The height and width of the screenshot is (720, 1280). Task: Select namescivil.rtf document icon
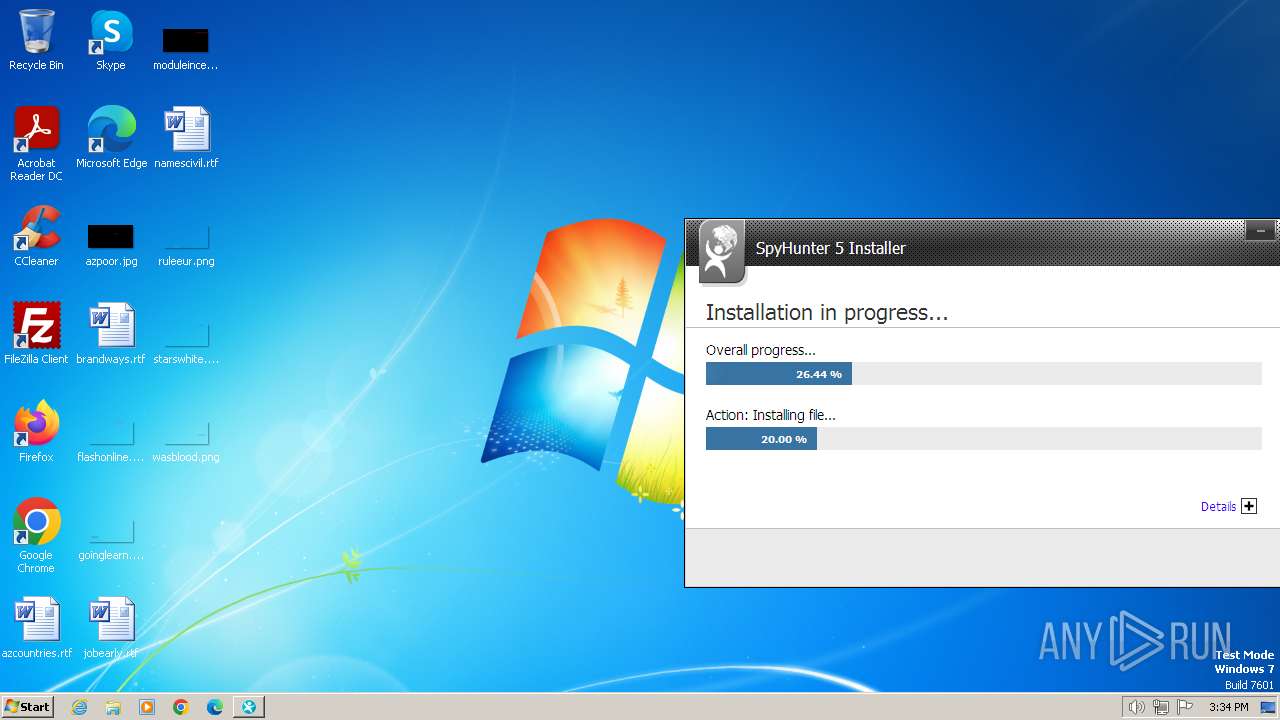click(186, 137)
